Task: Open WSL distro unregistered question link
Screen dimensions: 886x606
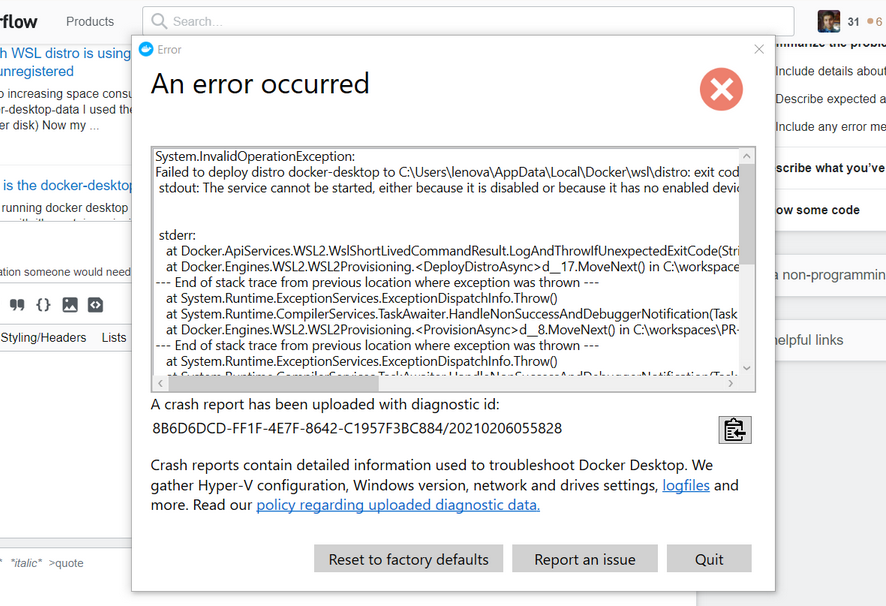Action: coord(66,62)
